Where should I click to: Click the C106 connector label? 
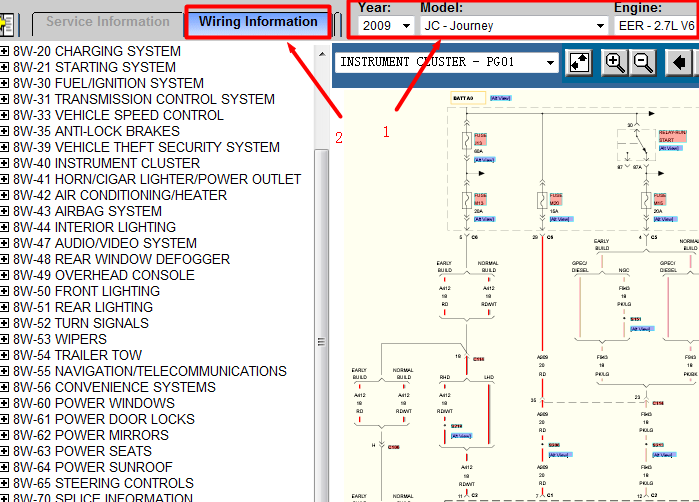(x=394, y=447)
